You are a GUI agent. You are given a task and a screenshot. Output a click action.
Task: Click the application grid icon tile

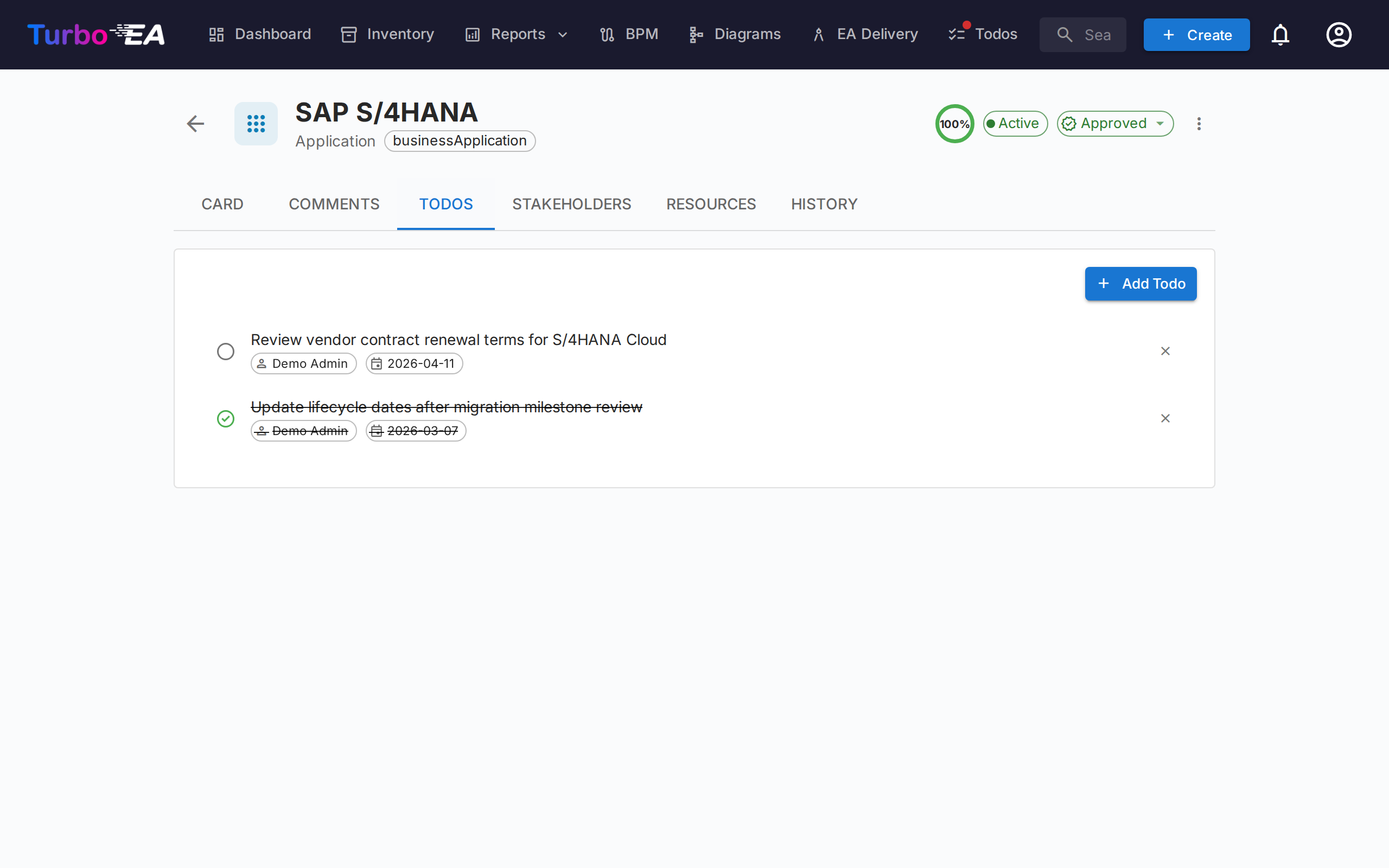(x=256, y=124)
